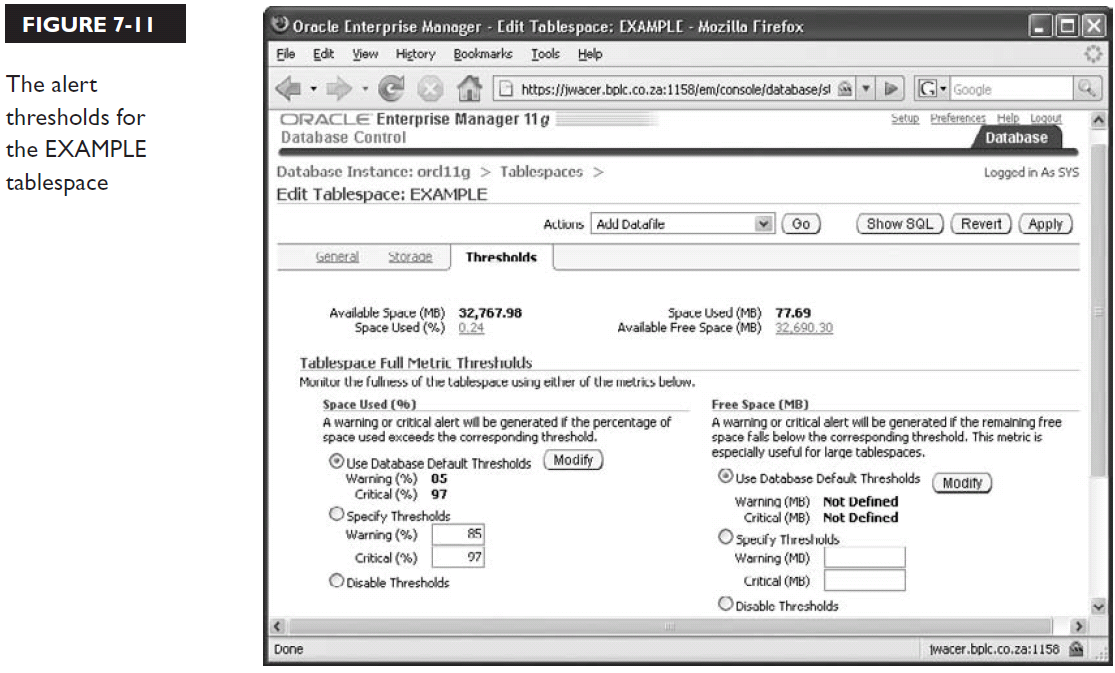This screenshot has width=1115, height=673.
Task: Click the Apply button
Action: tap(1045, 224)
